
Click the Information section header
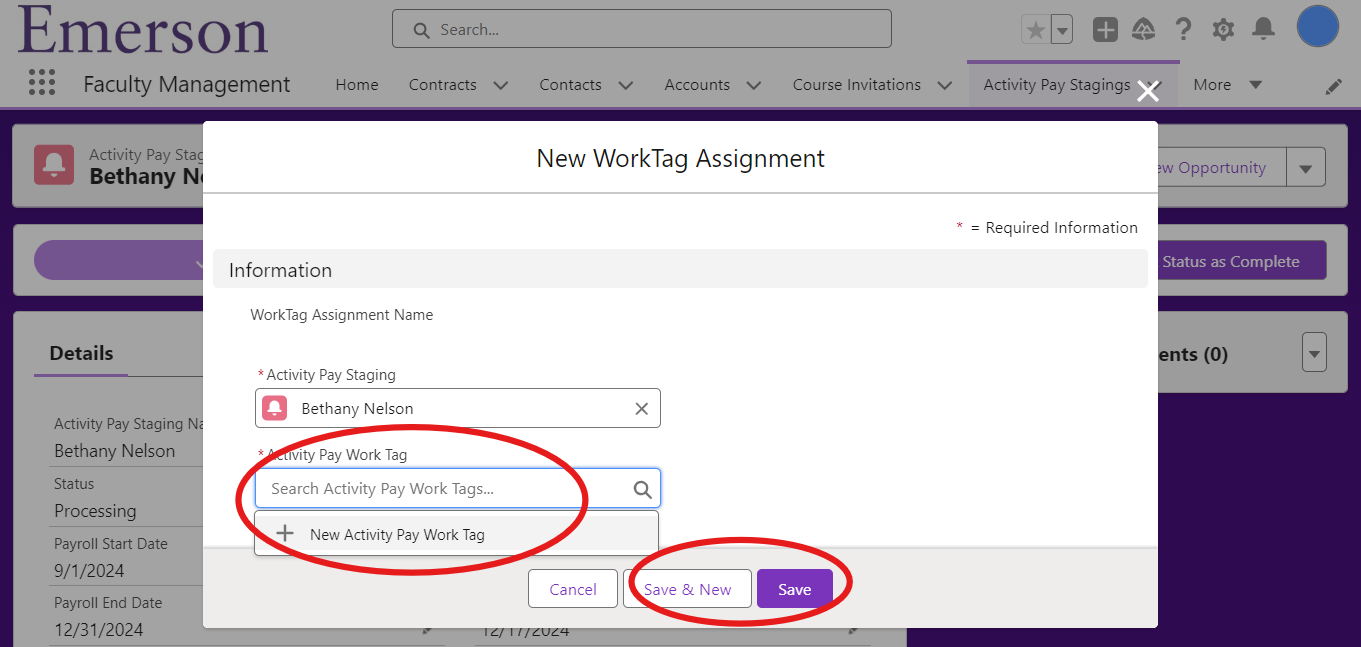point(680,270)
